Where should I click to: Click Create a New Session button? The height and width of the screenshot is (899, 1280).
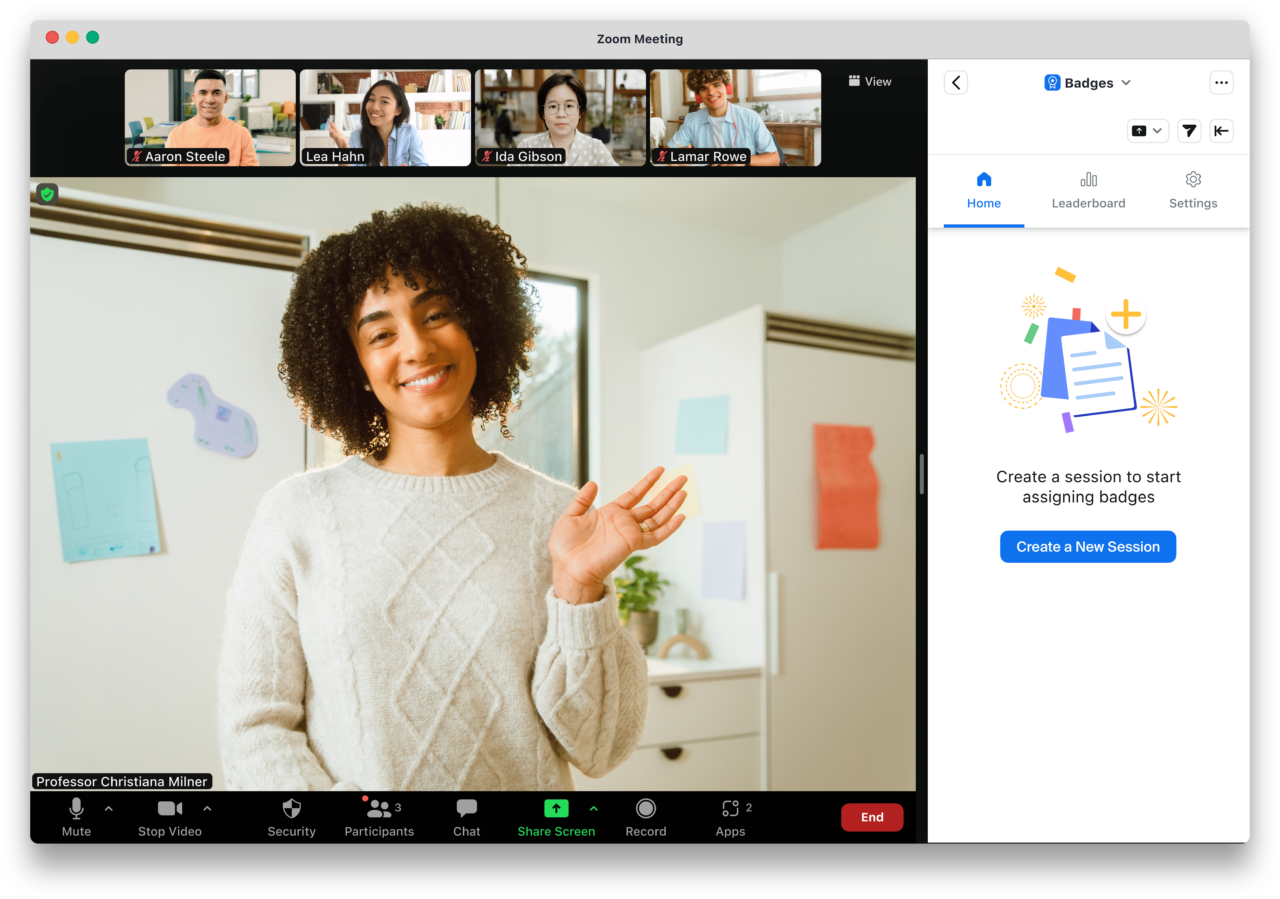point(1088,547)
